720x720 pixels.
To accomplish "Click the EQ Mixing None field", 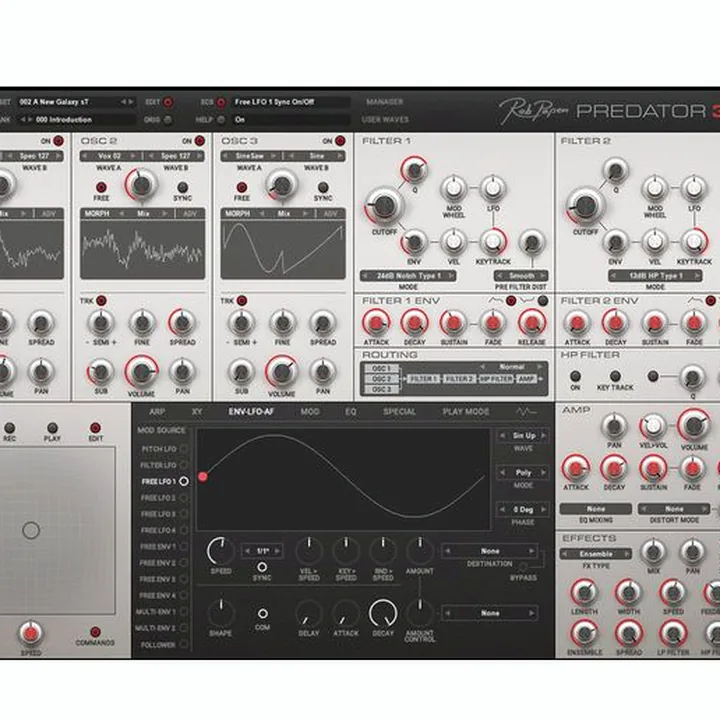I will 596,509.
